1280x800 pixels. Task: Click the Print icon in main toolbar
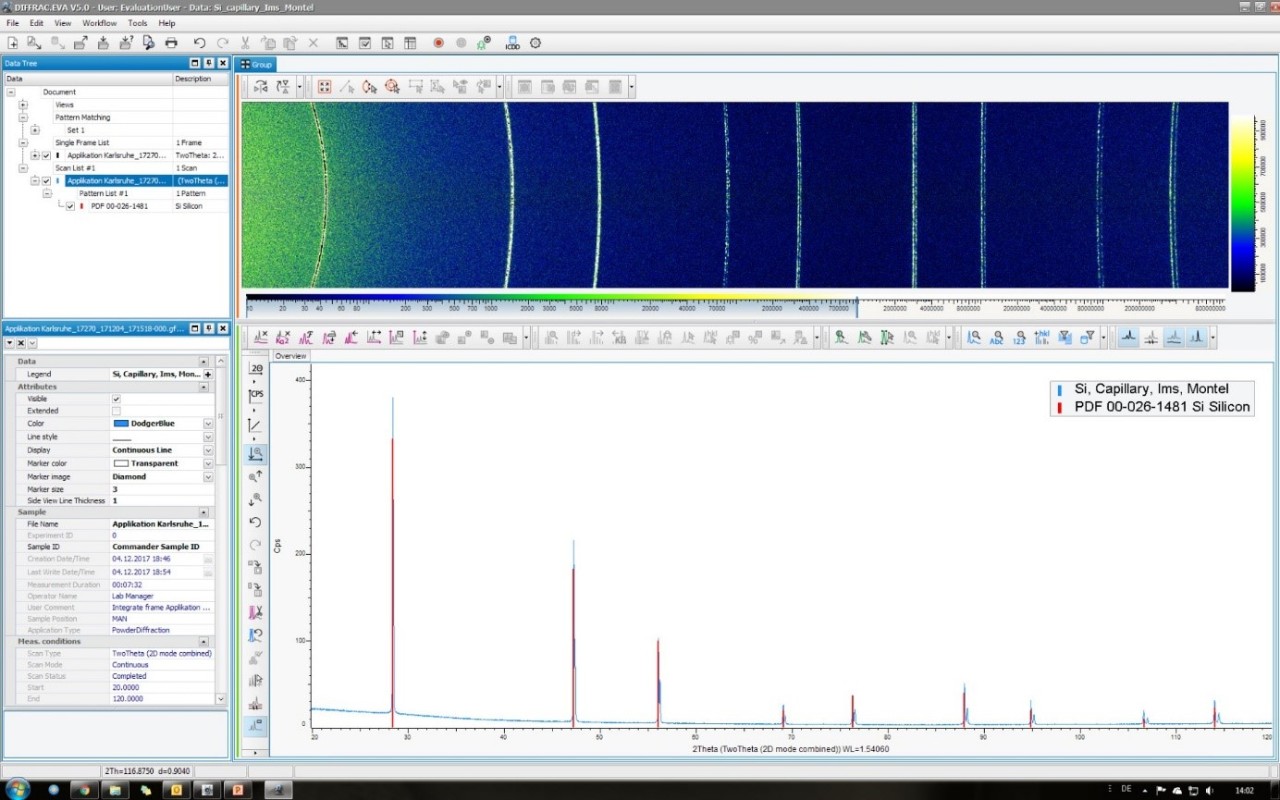(171, 43)
